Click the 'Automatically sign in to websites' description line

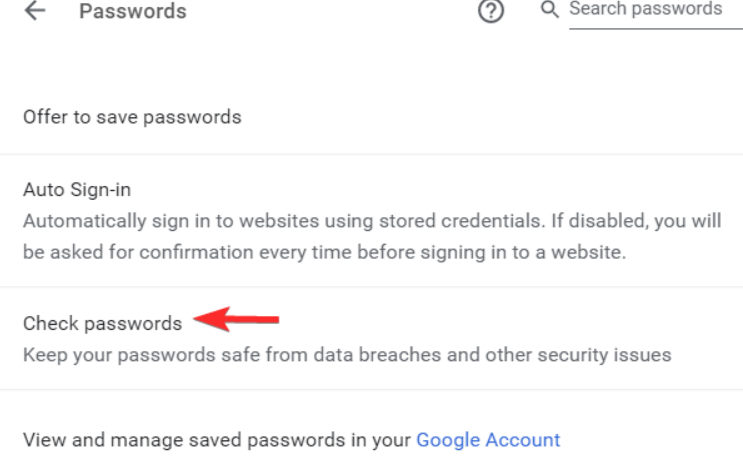click(x=372, y=221)
